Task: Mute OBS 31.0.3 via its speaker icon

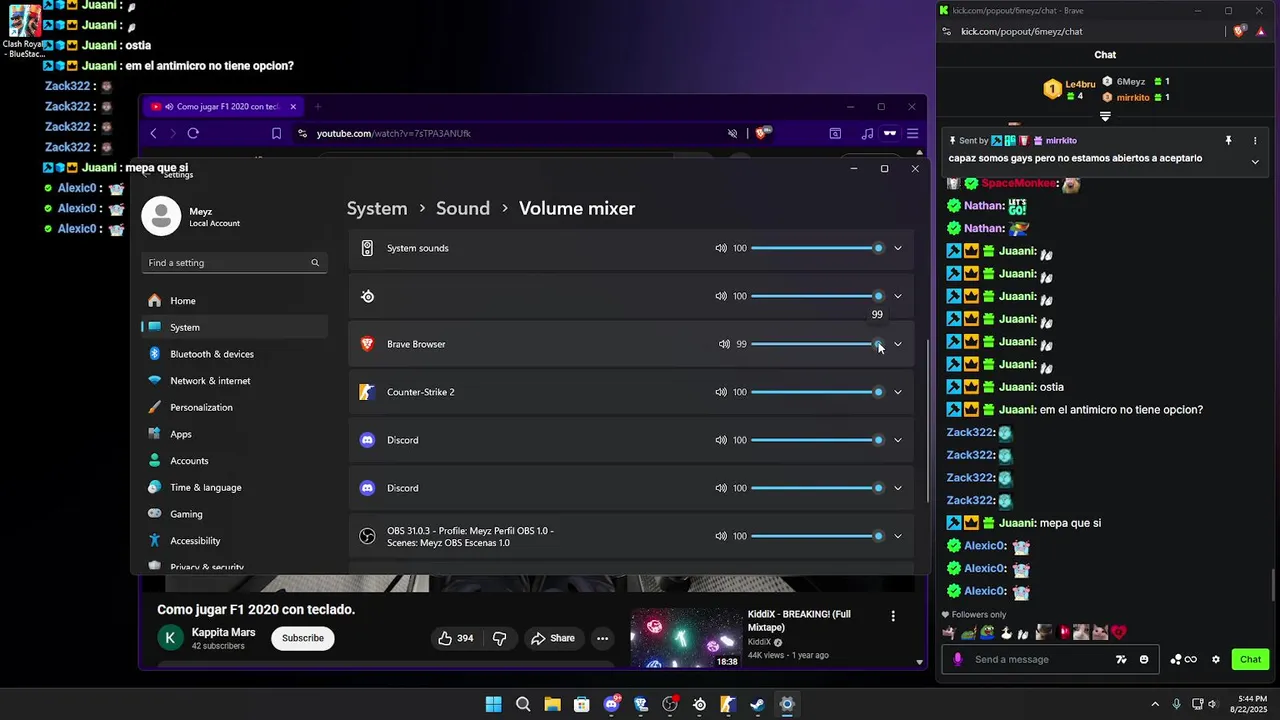Action: [x=721, y=536]
